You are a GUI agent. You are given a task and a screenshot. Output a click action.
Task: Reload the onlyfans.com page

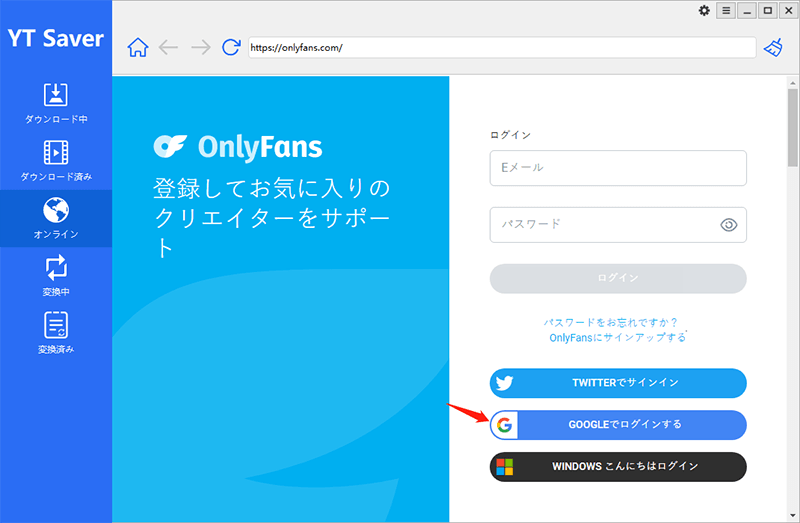click(x=231, y=47)
